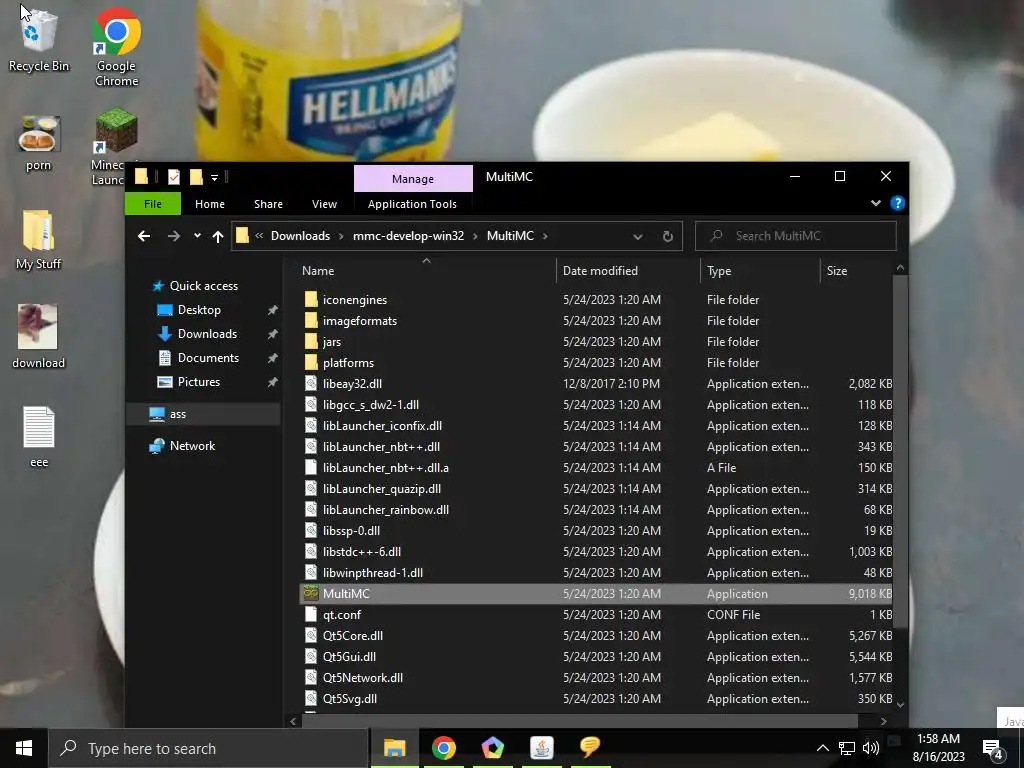Screen dimensions: 1024x768
Task: Open Explorer Help question mark icon
Action: [x=897, y=203]
